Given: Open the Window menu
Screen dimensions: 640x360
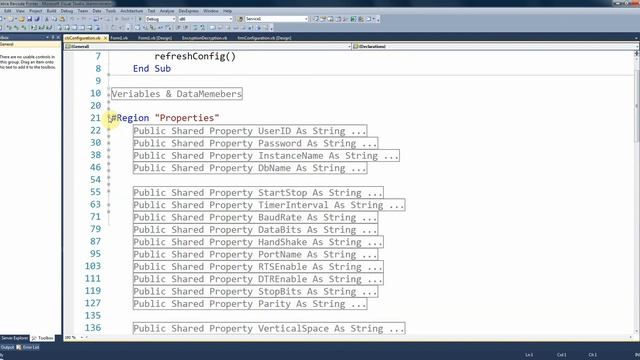Looking at the screenshot, I should point(211,11).
